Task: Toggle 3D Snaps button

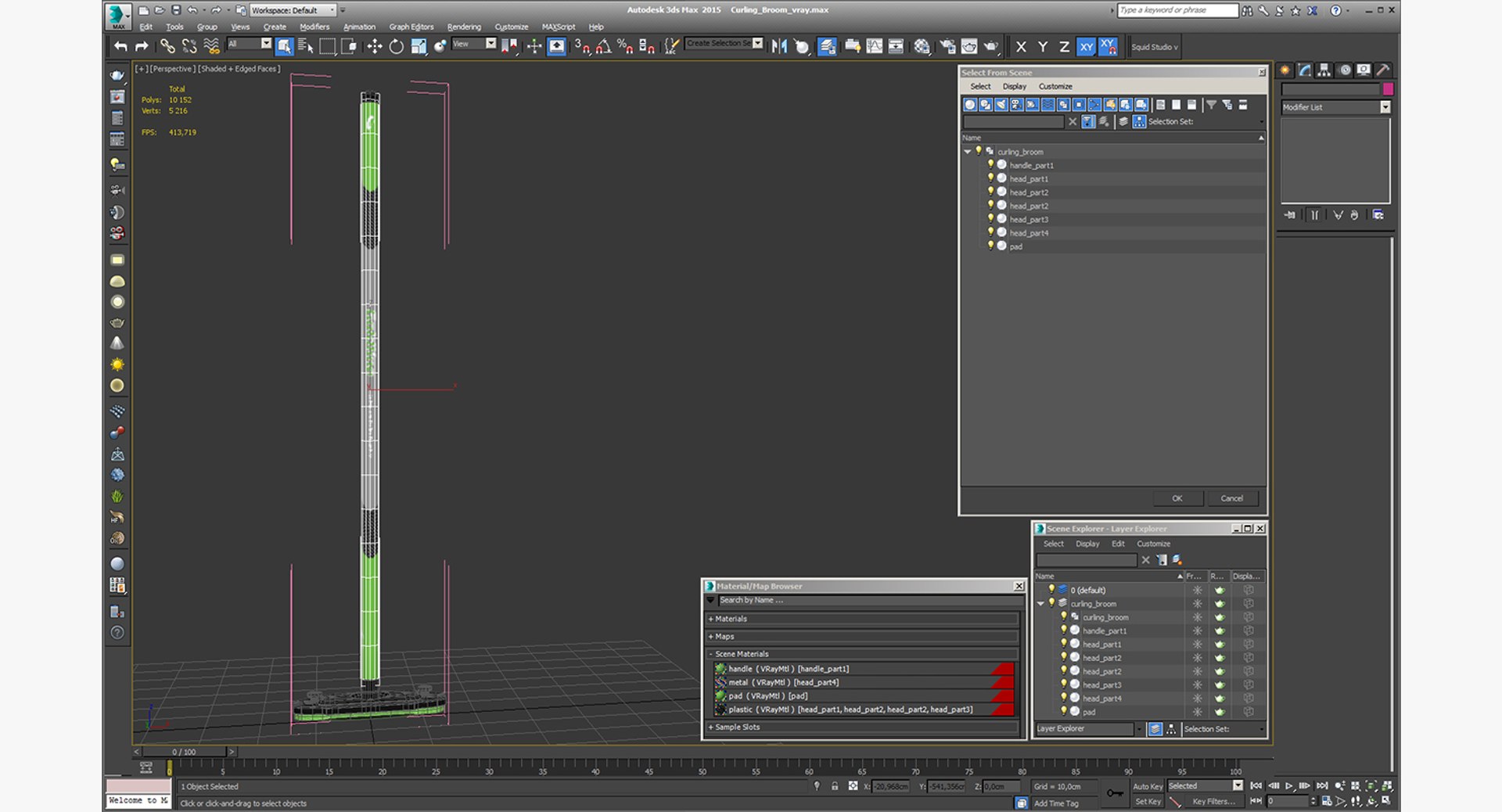Action: [582, 47]
